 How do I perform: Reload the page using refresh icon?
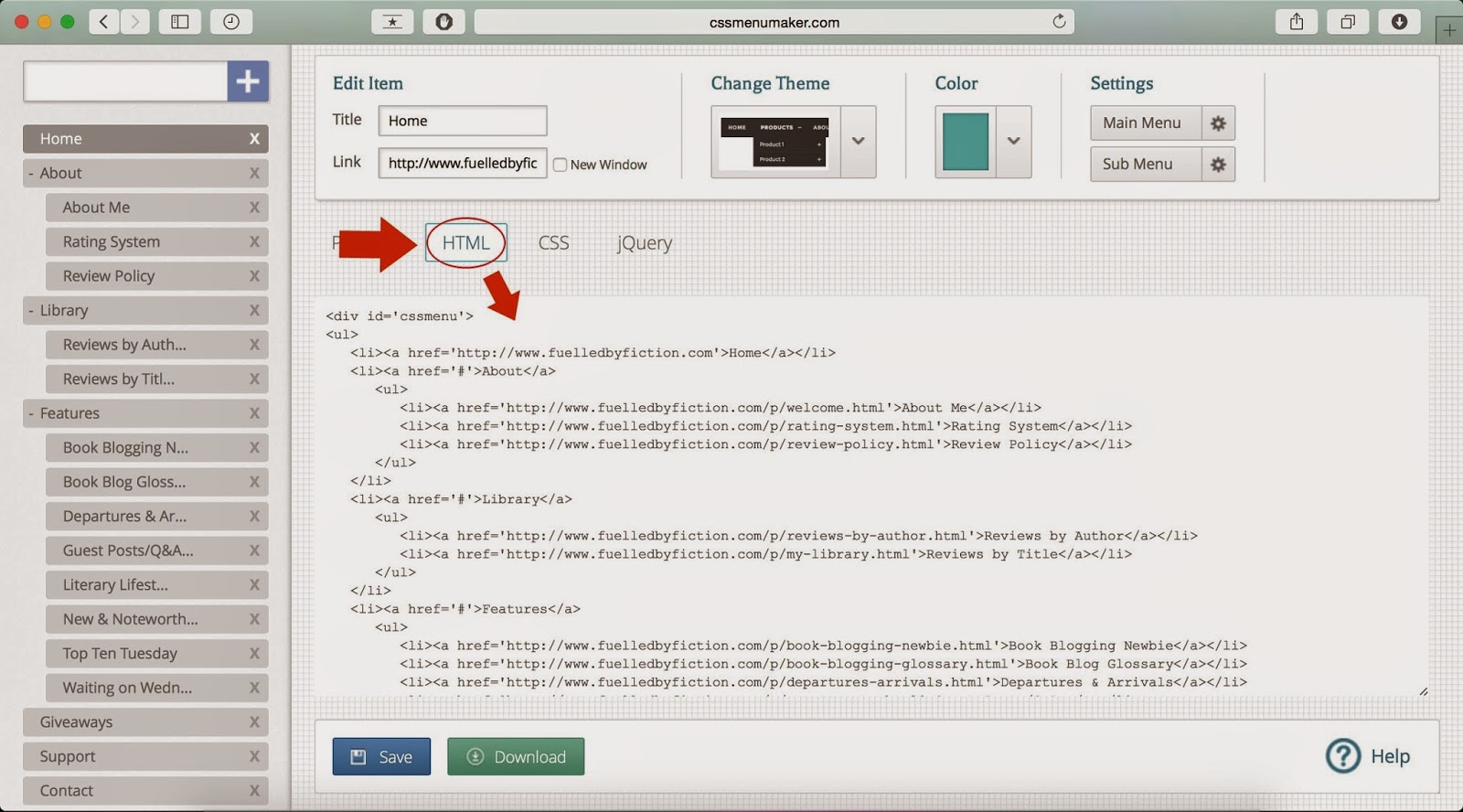tap(1059, 22)
